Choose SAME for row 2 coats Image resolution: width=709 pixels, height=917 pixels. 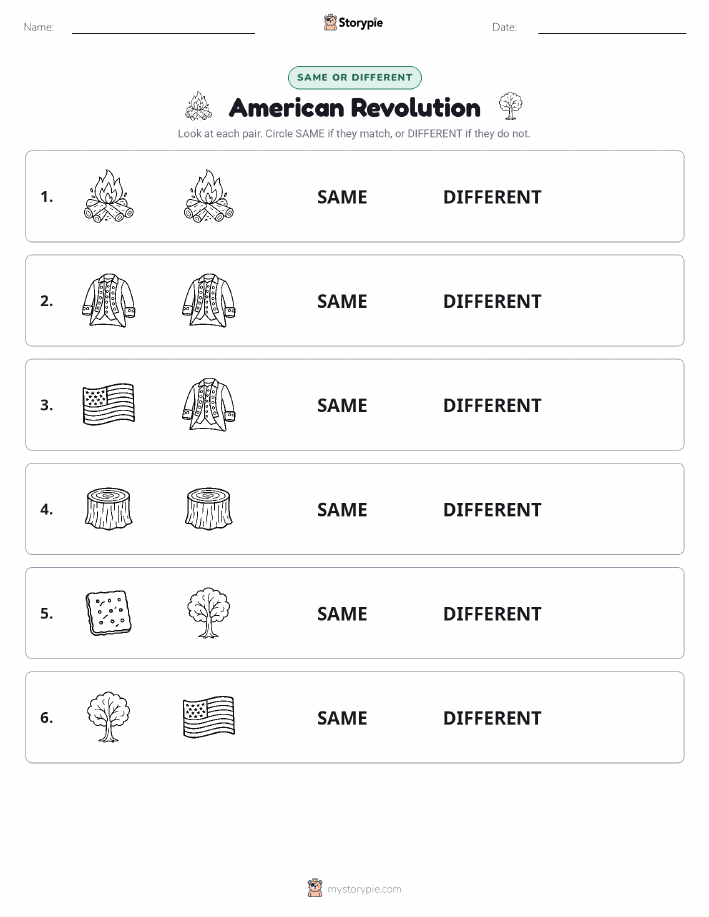pyautogui.click(x=342, y=301)
